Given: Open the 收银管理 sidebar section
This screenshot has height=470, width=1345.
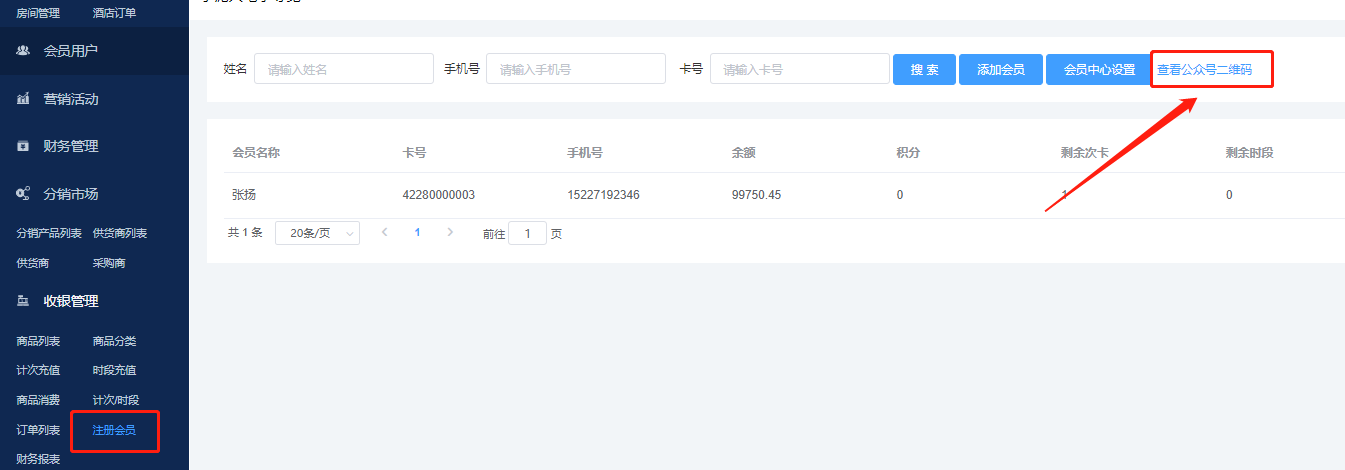Looking at the screenshot, I should click(x=70, y=301).
